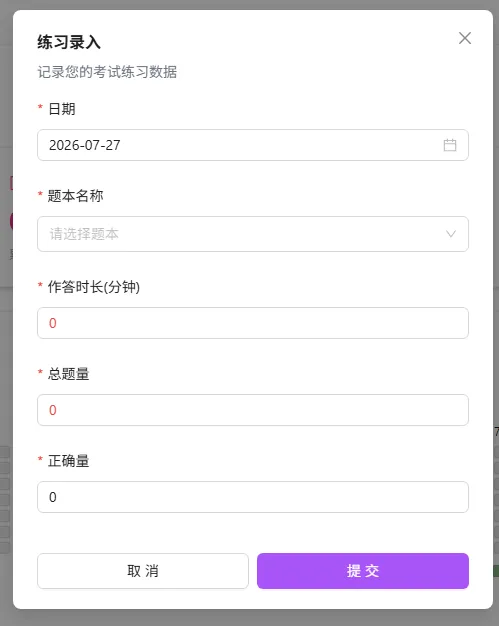Open the 请选择题本 select box
This screenshot has width=499, height=626.
pos(253,234)
